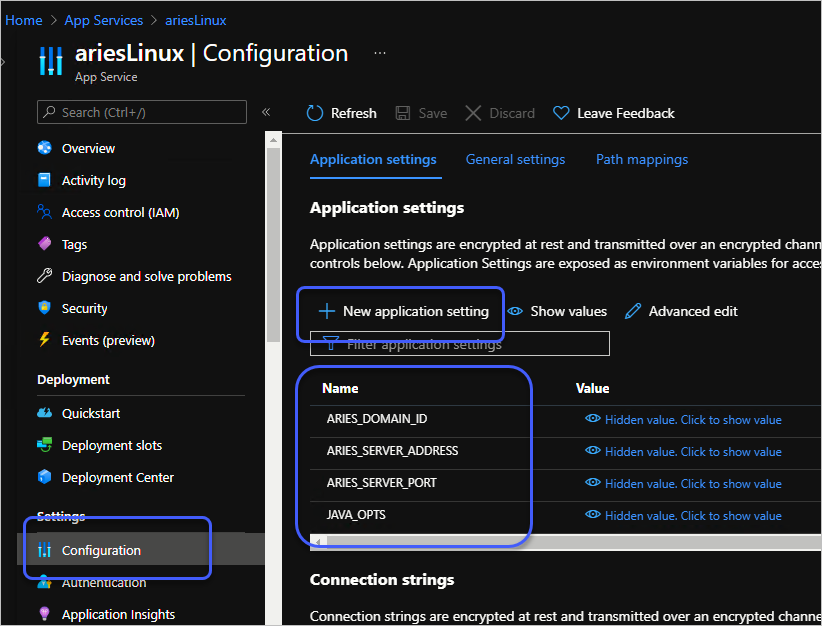
Task: Reveal hidden value for ARIES_DOMAIN_ID
Action: [x=683, y=419]
